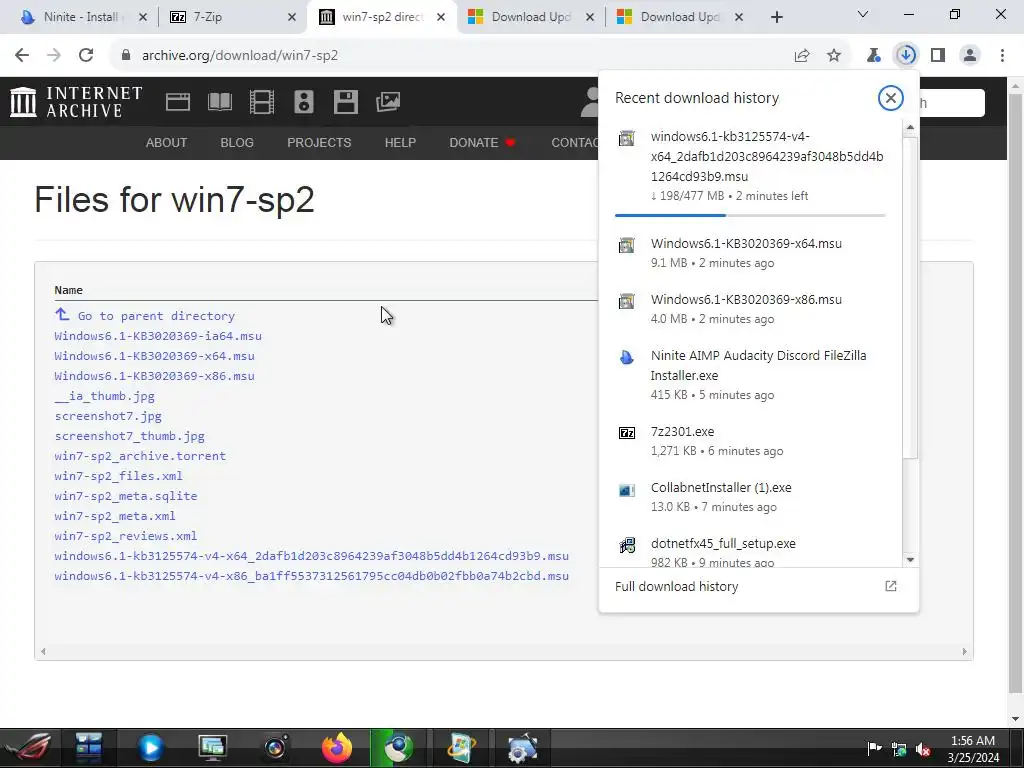This screenshot has height=768, width=1024.
Task: Open the ROG start button
Action: (x=31, y=748)
